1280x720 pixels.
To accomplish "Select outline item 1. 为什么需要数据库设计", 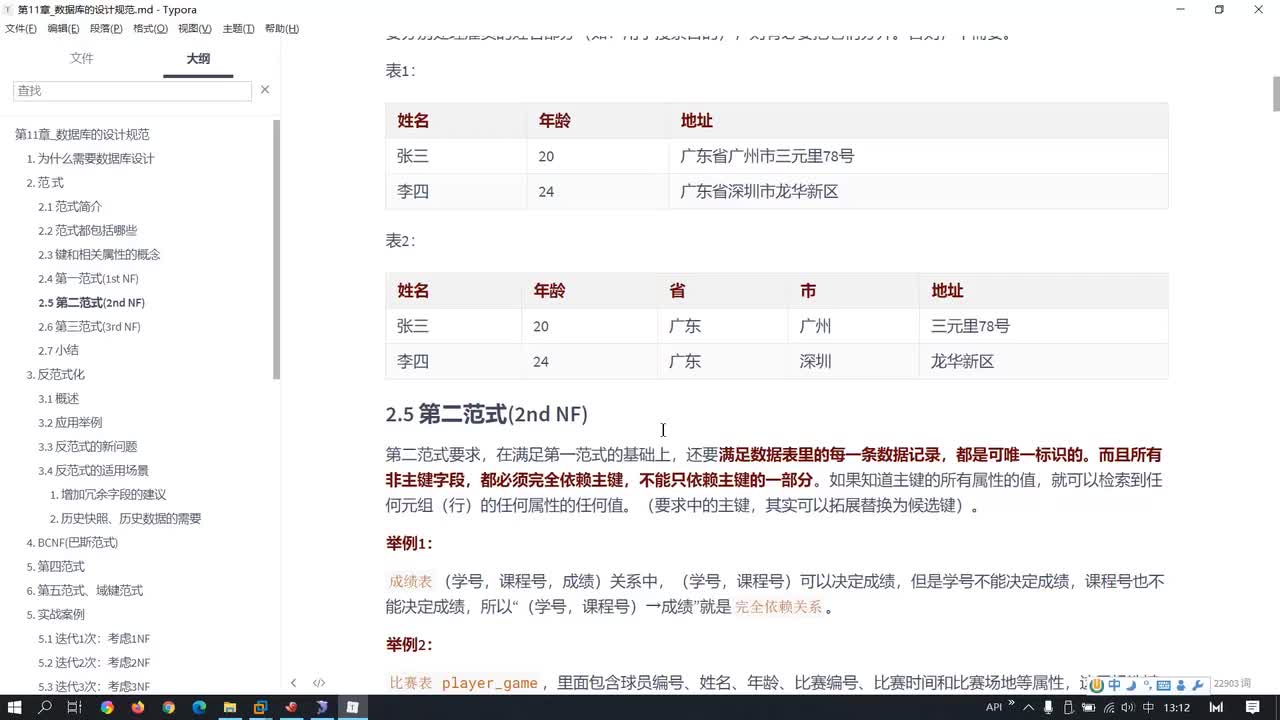I will pyautogui.click(x=90, y=158).
